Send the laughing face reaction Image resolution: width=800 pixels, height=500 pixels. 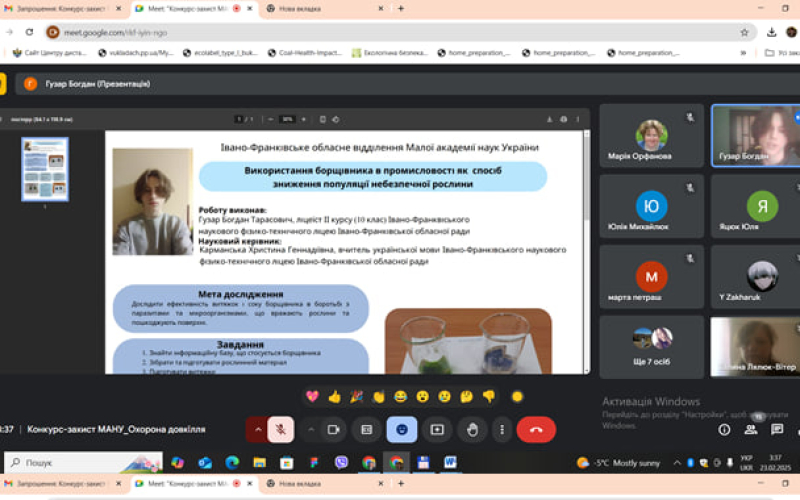point(401,396)
